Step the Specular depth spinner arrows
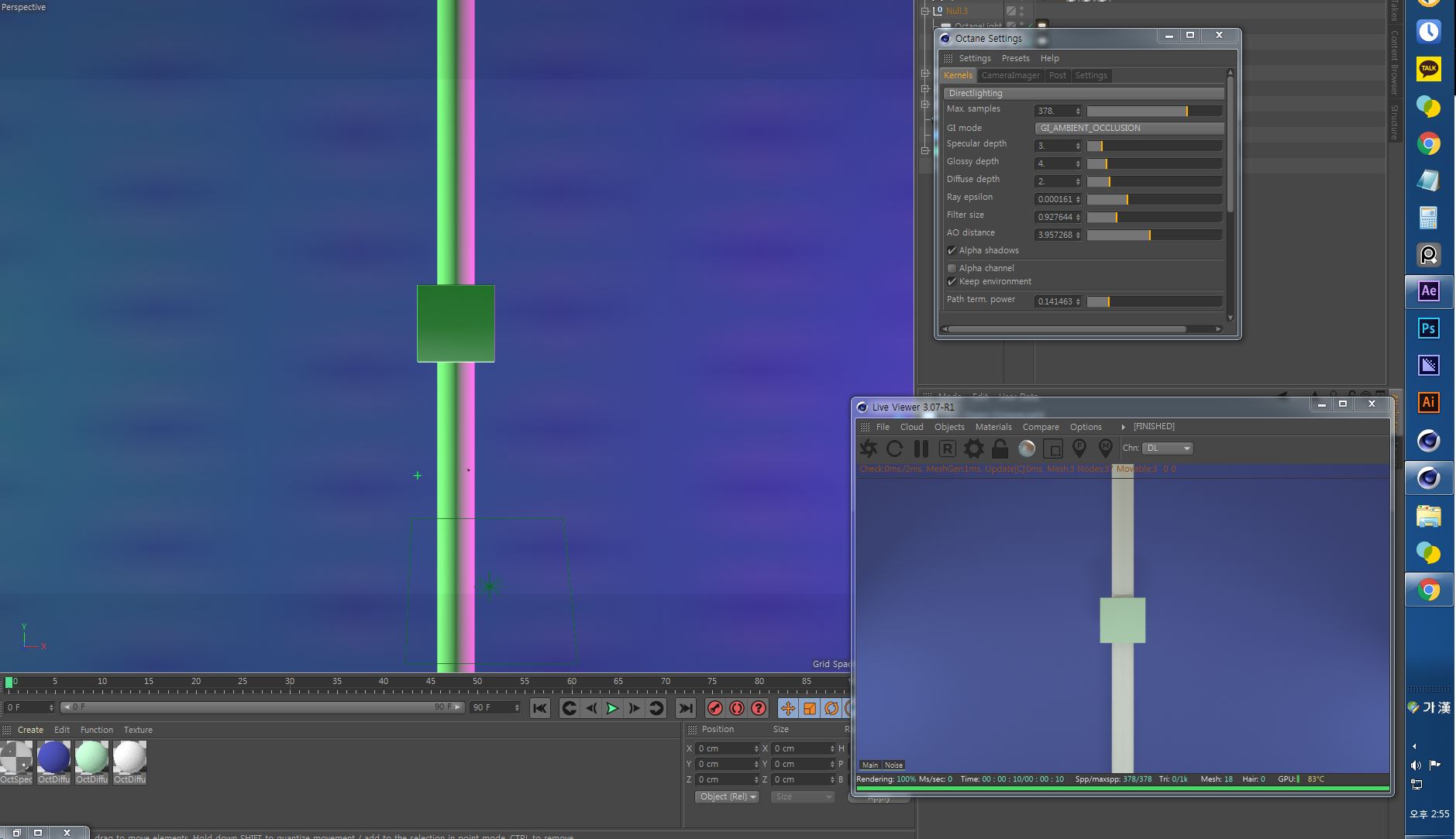The image size is (1456, 839). point(1078,146)
